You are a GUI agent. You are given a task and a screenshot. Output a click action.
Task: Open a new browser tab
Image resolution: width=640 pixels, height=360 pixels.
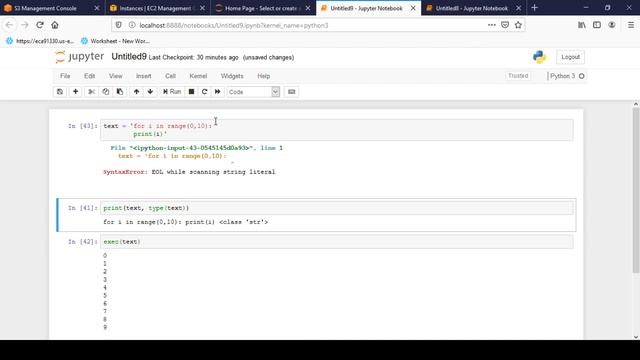(x=535, y=8)
